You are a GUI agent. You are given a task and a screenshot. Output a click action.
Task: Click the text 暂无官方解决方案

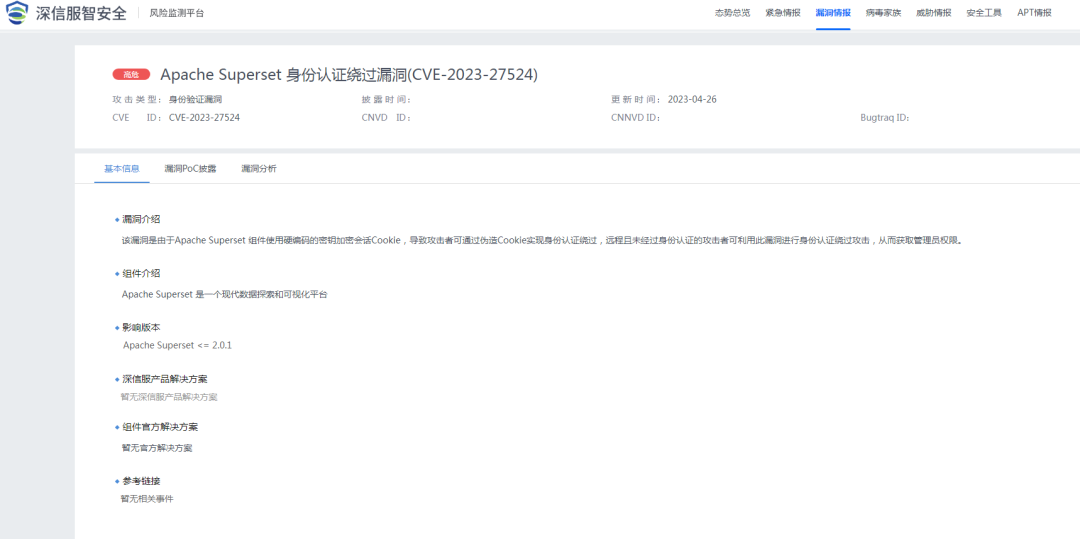[157, 447]
